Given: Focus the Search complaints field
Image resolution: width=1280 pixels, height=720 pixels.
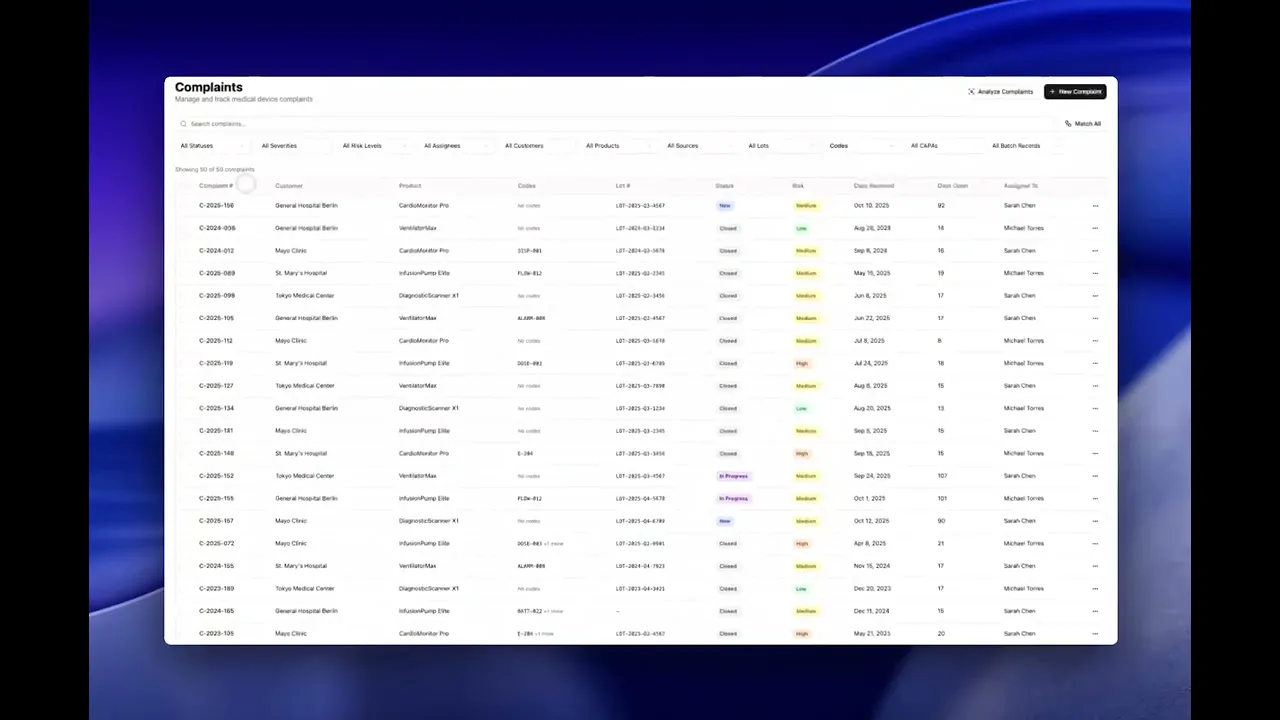Looking at the screenshot, I should 615,124.
